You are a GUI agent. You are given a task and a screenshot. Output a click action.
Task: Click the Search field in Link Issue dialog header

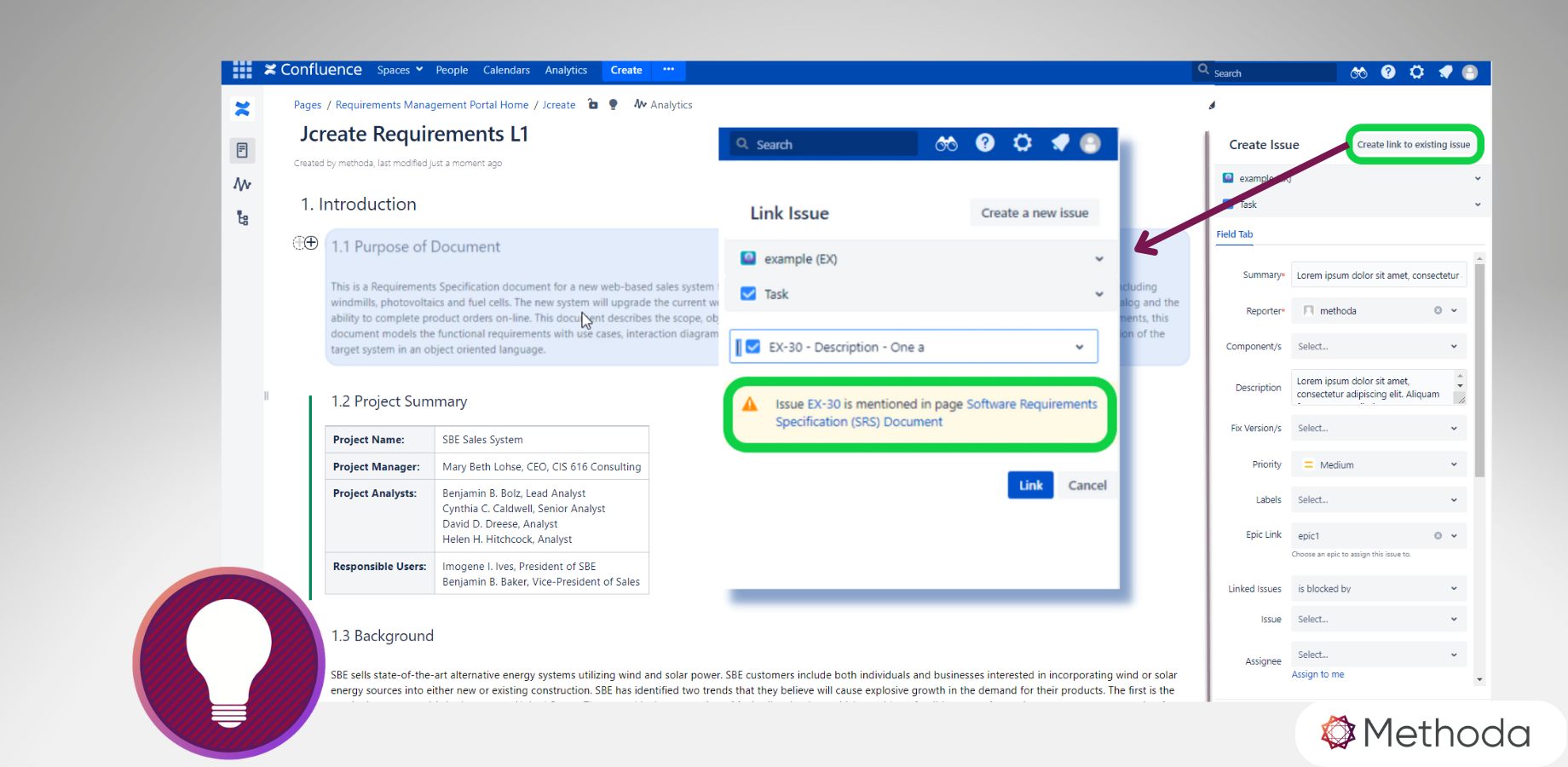point(823,144)
